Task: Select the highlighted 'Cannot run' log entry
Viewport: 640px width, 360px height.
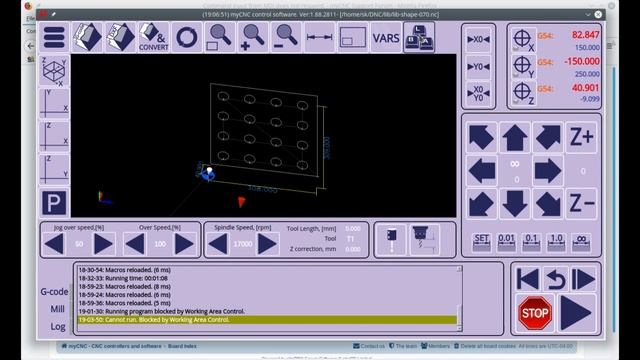Action: [x=267, y=320]
